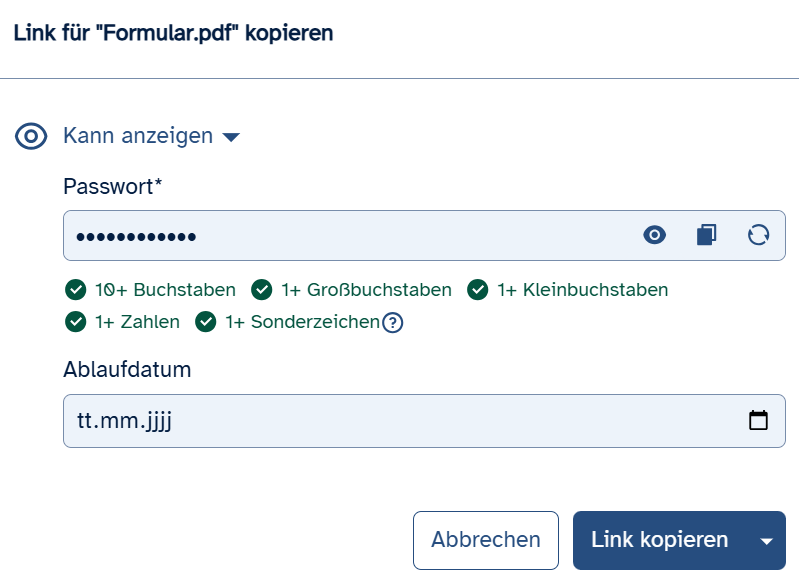Click the checkmark next to 10+ Buchstaben

coord(75,290)
